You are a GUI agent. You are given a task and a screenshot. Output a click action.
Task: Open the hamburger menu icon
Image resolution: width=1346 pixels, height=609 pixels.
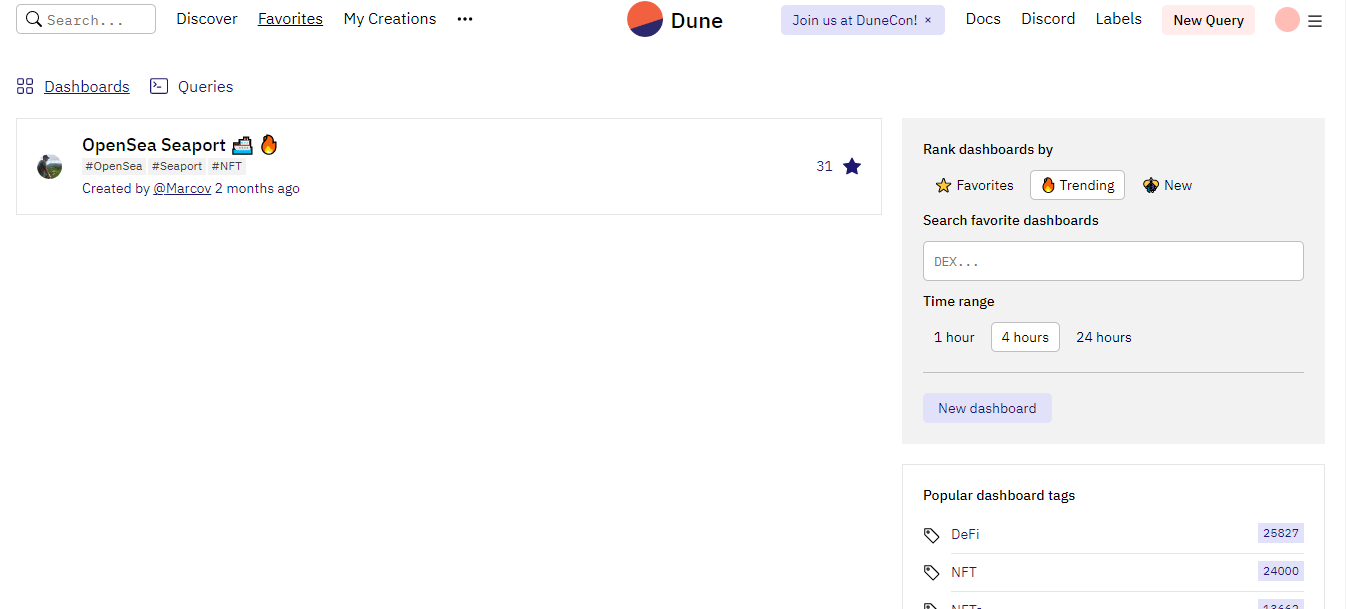pos(1315,20)
